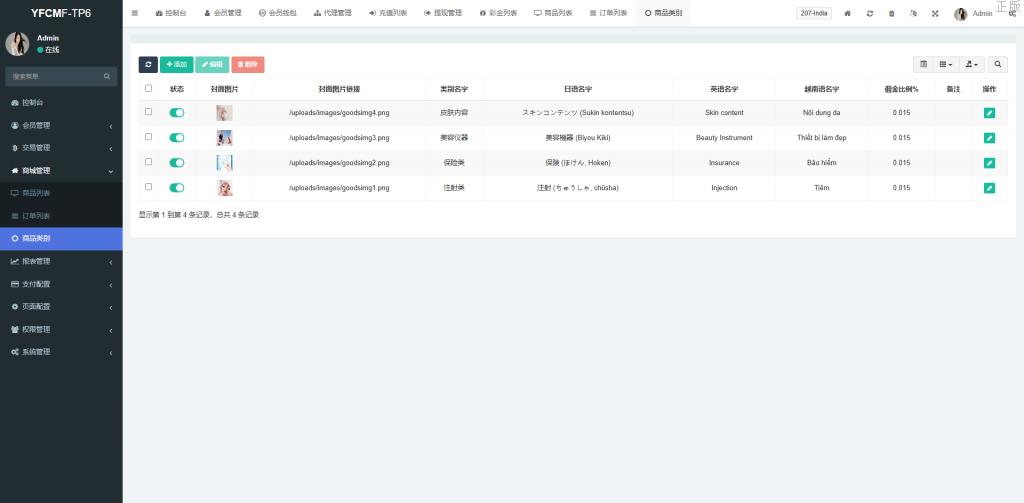
Task: Click the 编辑 edit button above the table
Action: (212, 65)
